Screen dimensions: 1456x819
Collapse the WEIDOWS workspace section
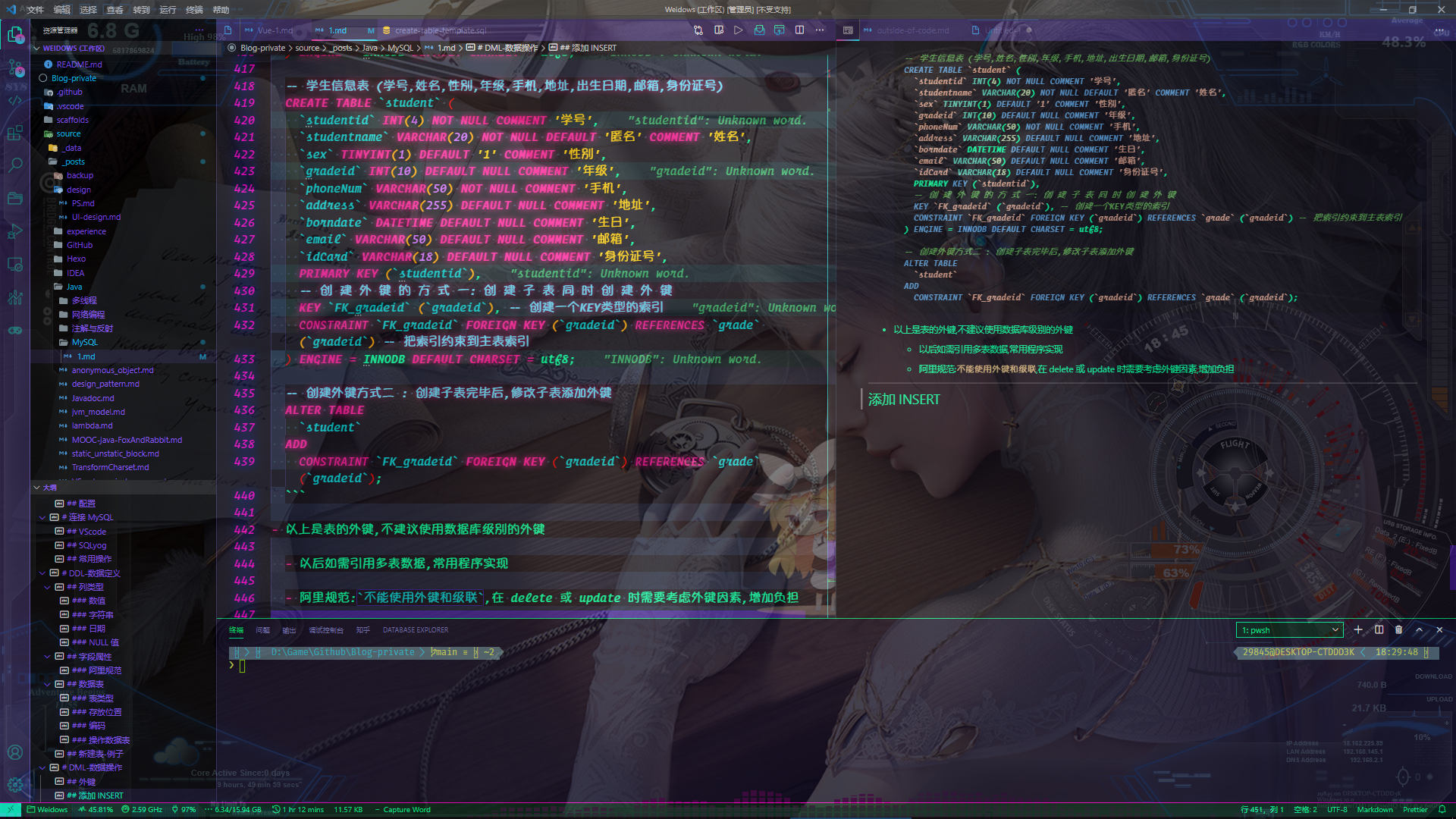(x=36, y=49)
